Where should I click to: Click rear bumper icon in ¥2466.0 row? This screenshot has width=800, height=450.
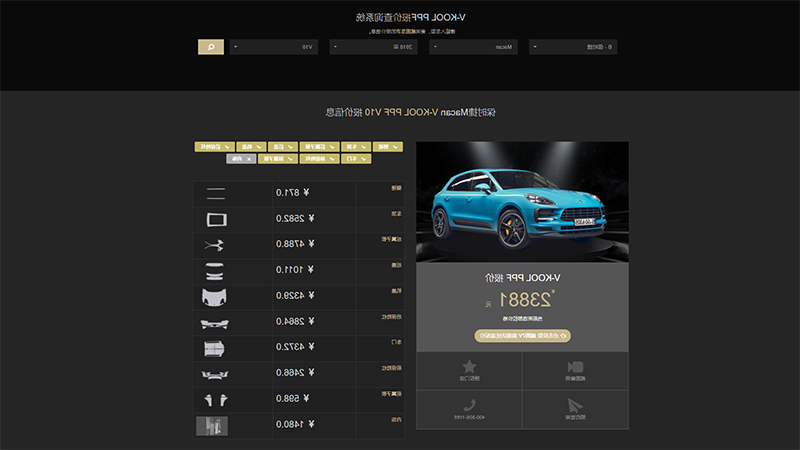click(x=215, y=374)
